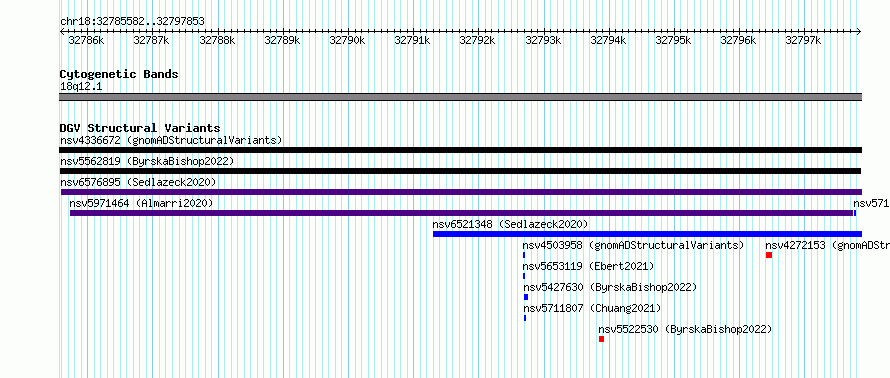Screen dimensions: 890x378
Task: Click the blue marker beside the nsv571 label
Action: coord(855,213)
